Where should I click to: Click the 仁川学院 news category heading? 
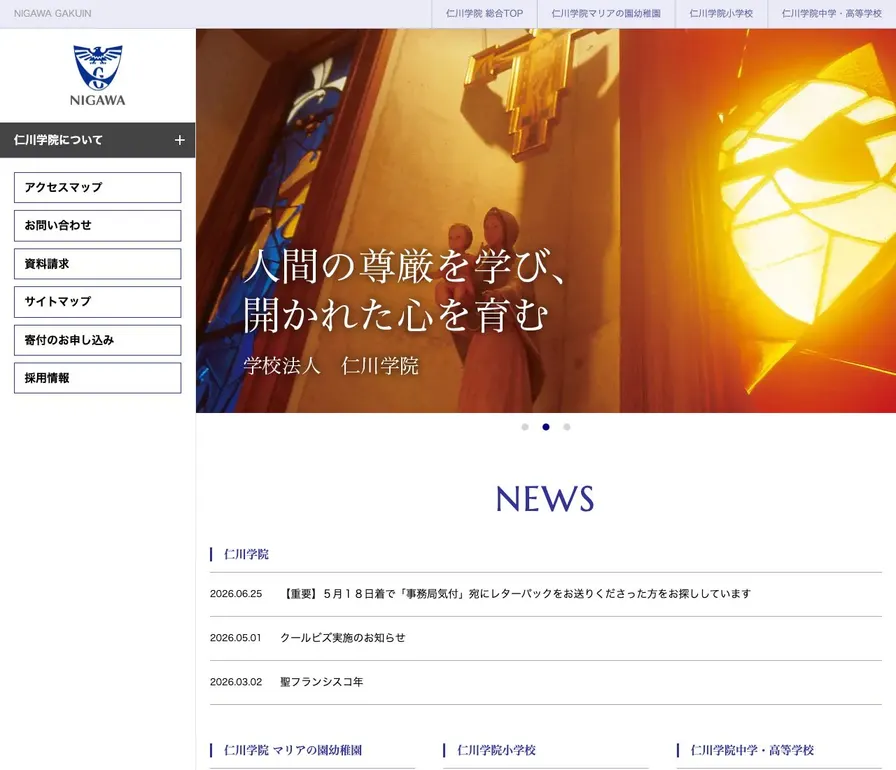click(246, 554)
